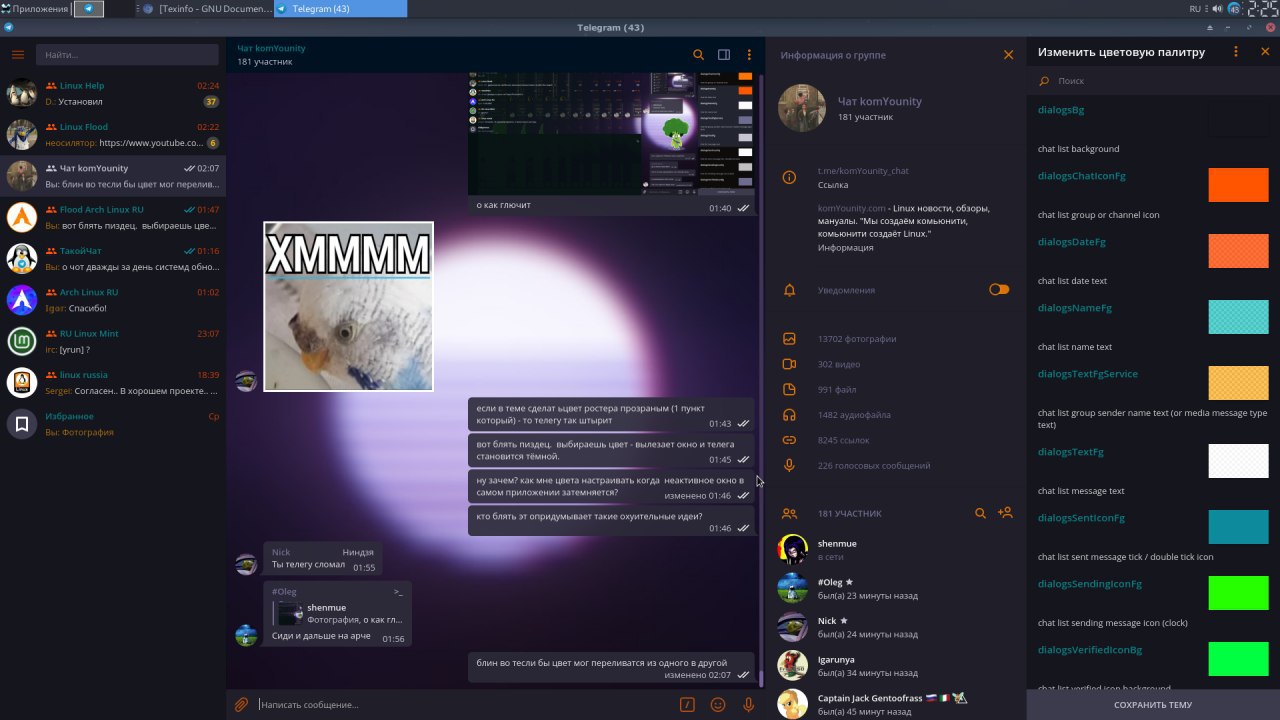Click Чат komYounity chat header title
Image resolution: width=1280 pixels, height=720 pixels.
click(x=271, y=48)
